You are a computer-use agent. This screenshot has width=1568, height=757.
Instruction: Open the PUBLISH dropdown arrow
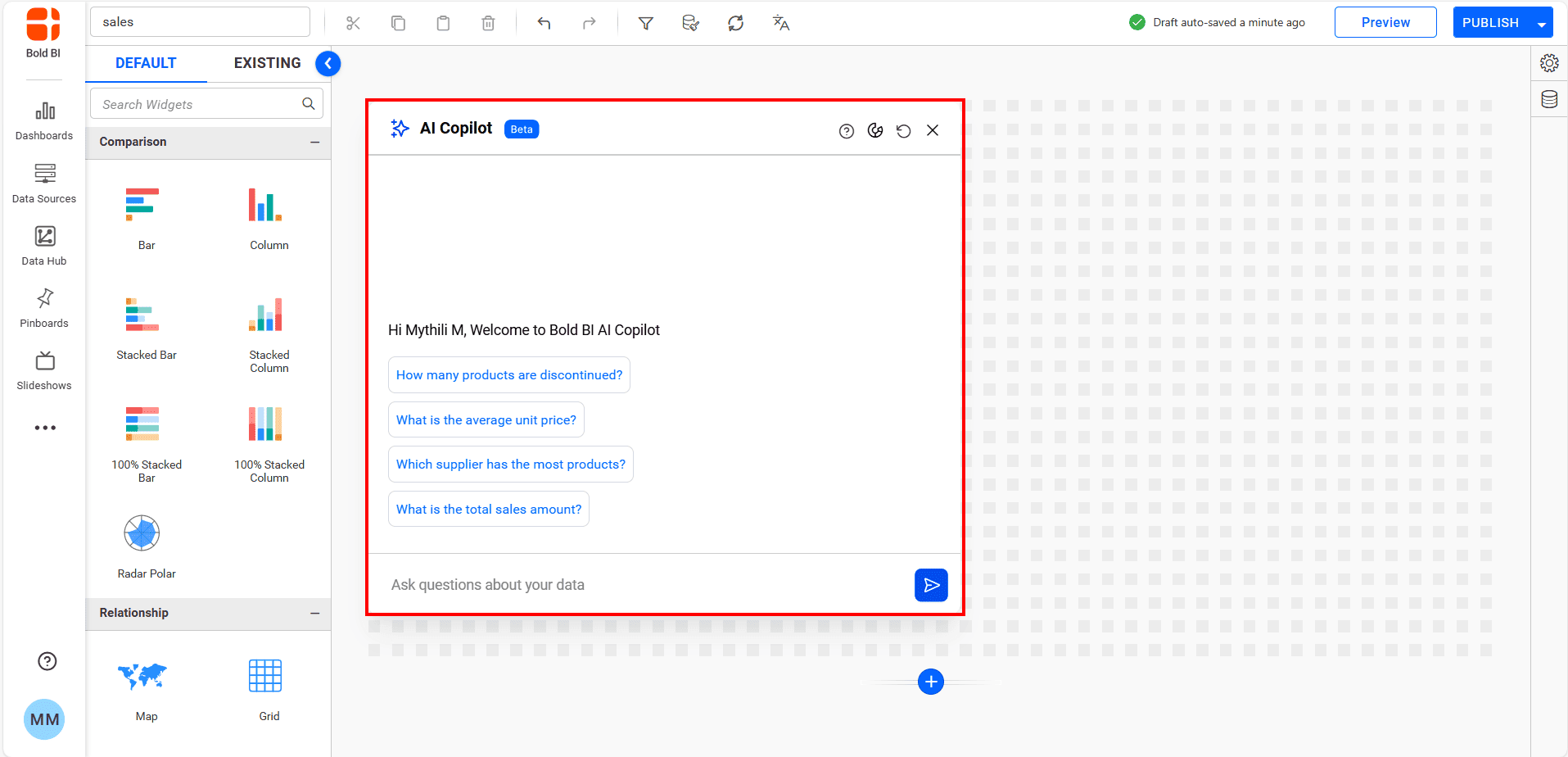pyautogui.click(x=1543, y=22)
